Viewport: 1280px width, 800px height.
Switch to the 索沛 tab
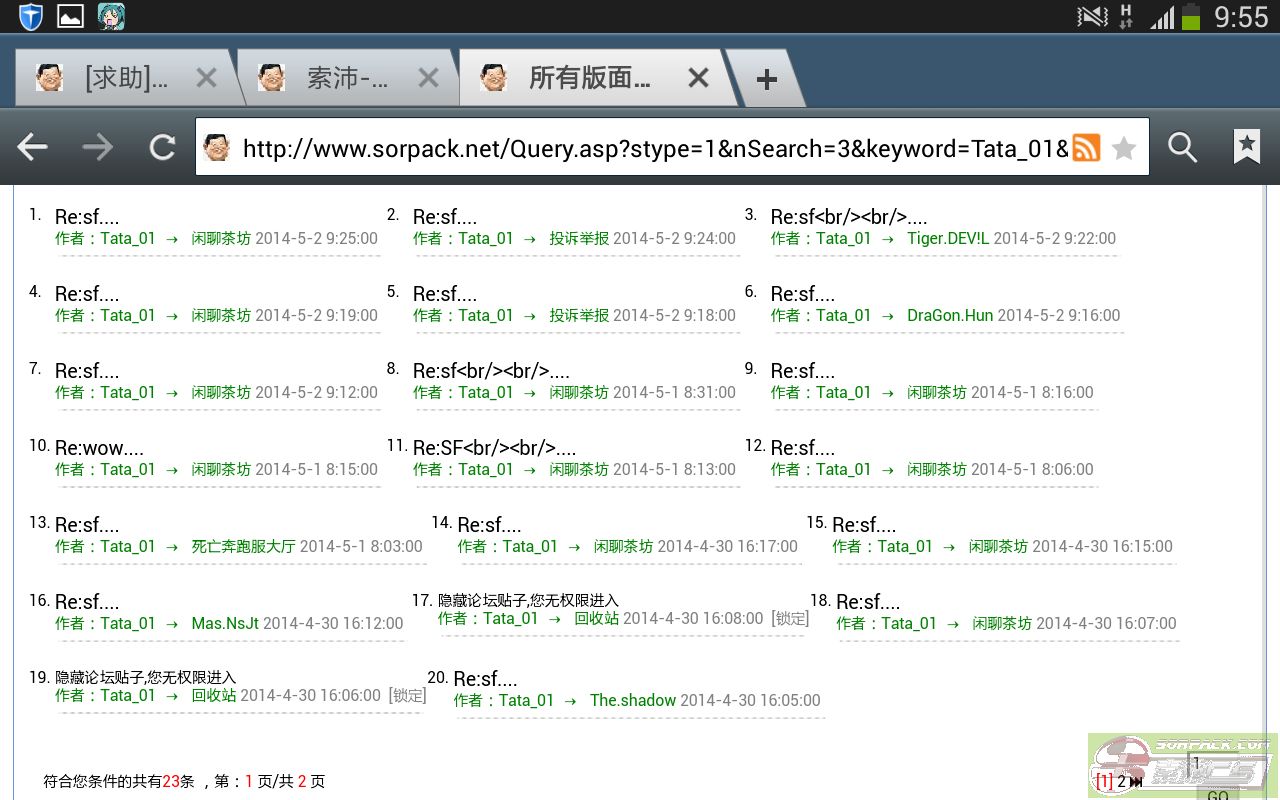[x=345, y=78]
